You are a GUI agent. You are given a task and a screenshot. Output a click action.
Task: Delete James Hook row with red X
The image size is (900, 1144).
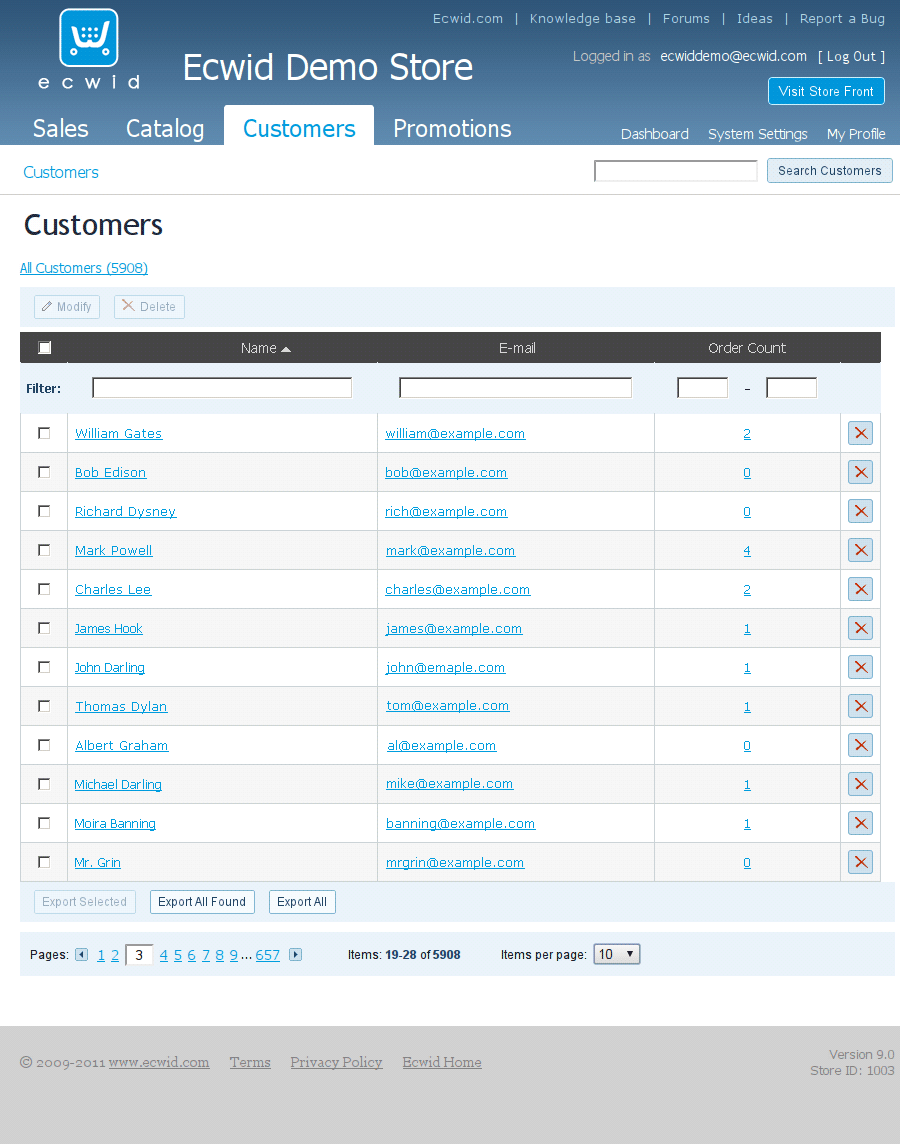pos(861,628)
